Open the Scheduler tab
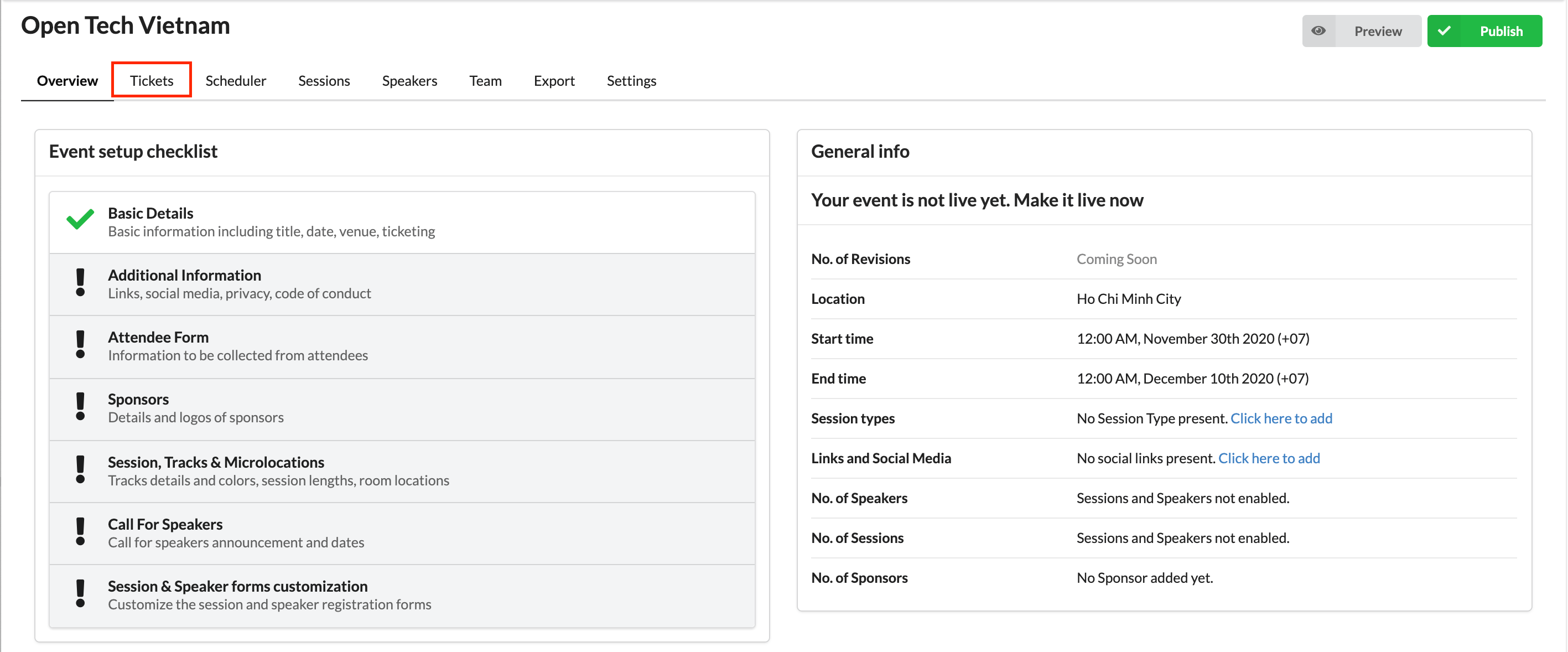1568x652 pixels. pyautogui.click(x=236, y=80)
